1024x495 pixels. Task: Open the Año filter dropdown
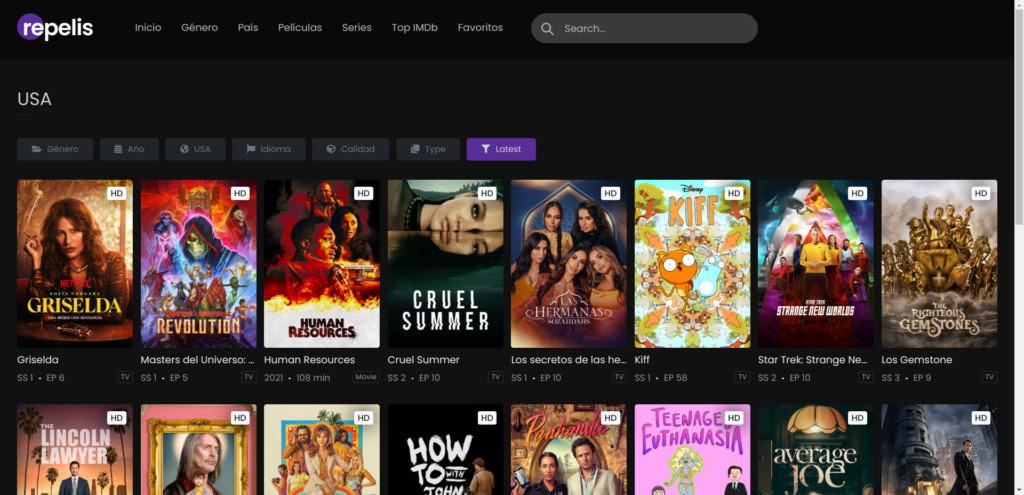pyautogui.click(x=129, y=149)
